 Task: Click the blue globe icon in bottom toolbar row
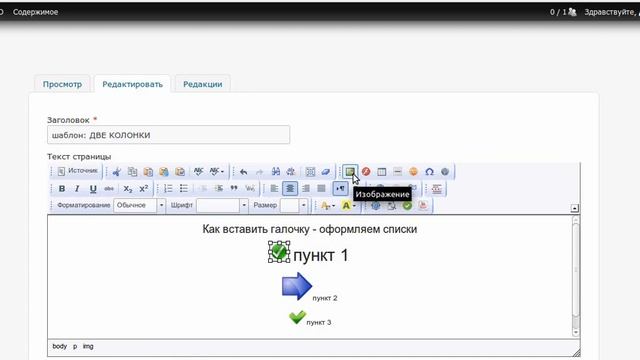(x=376, y=206)
